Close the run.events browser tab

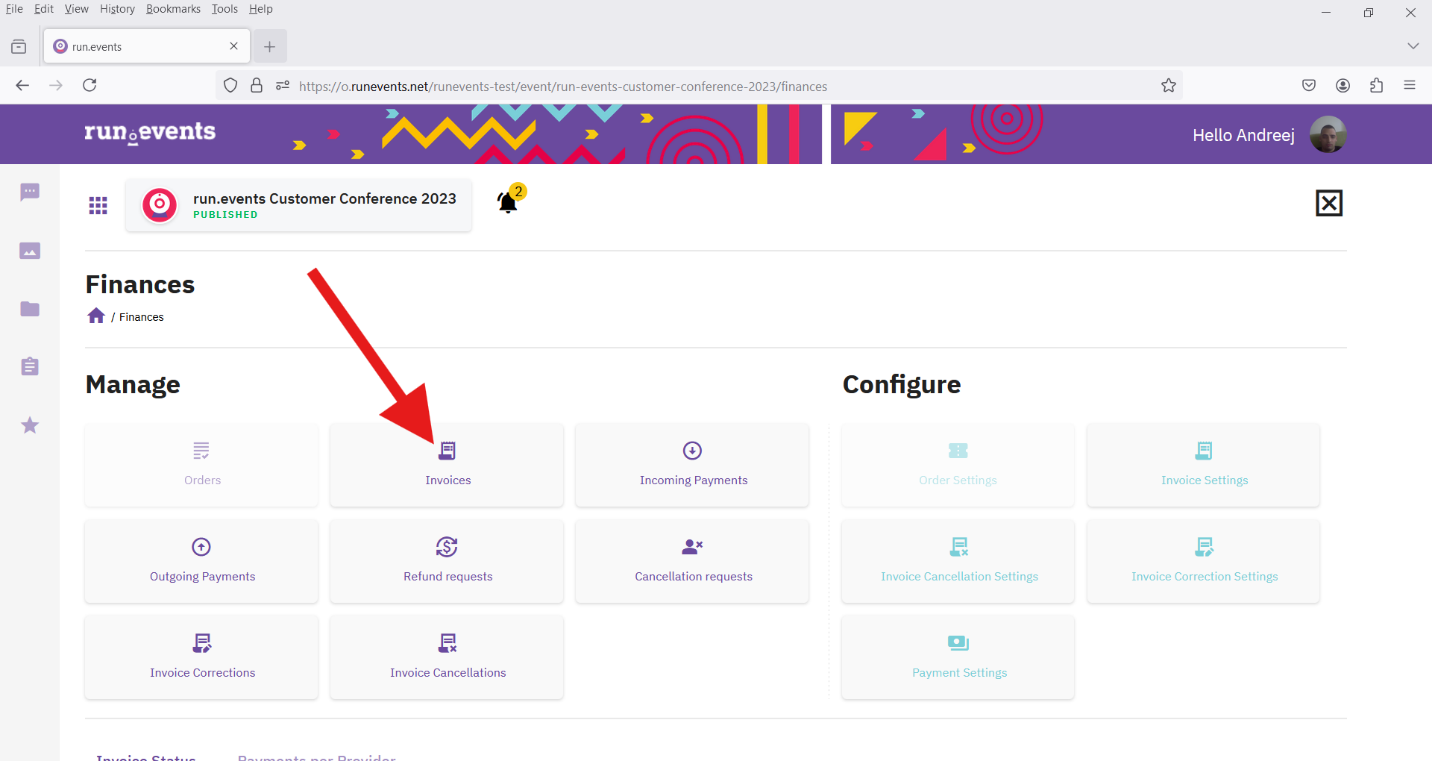234,46
